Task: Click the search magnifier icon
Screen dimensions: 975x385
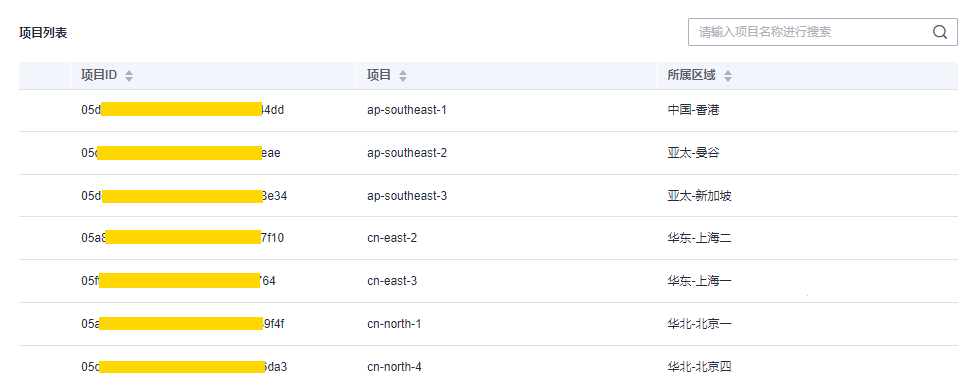Action: tap(940, 32)
